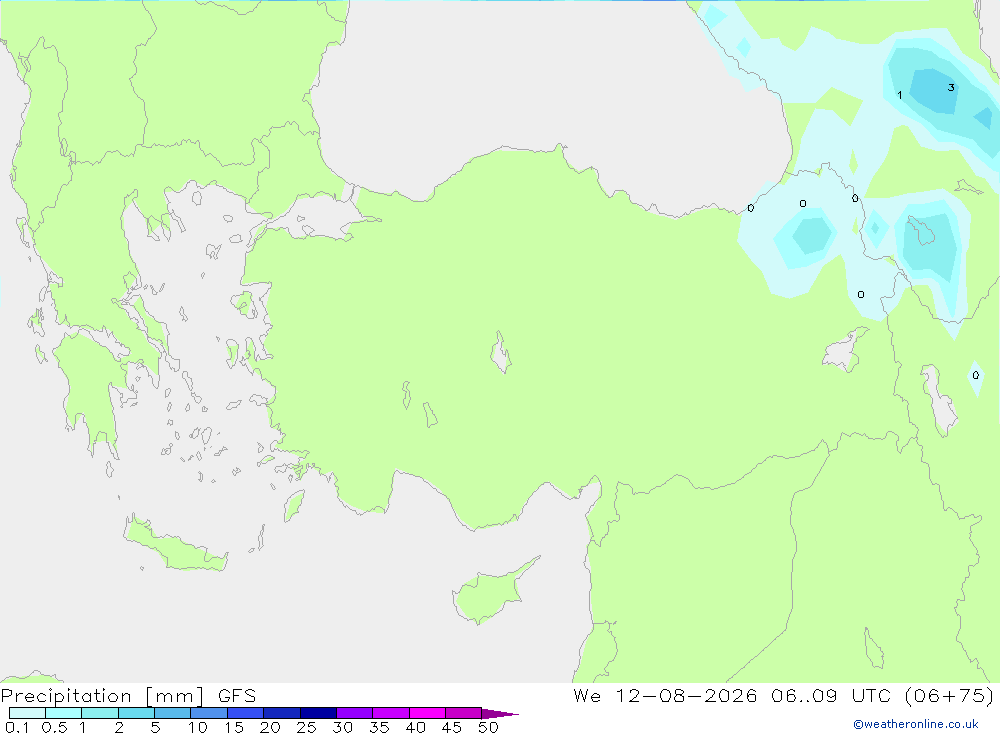
Task: Click the 2–5 mm legend color box
Action: coord(136,713)
